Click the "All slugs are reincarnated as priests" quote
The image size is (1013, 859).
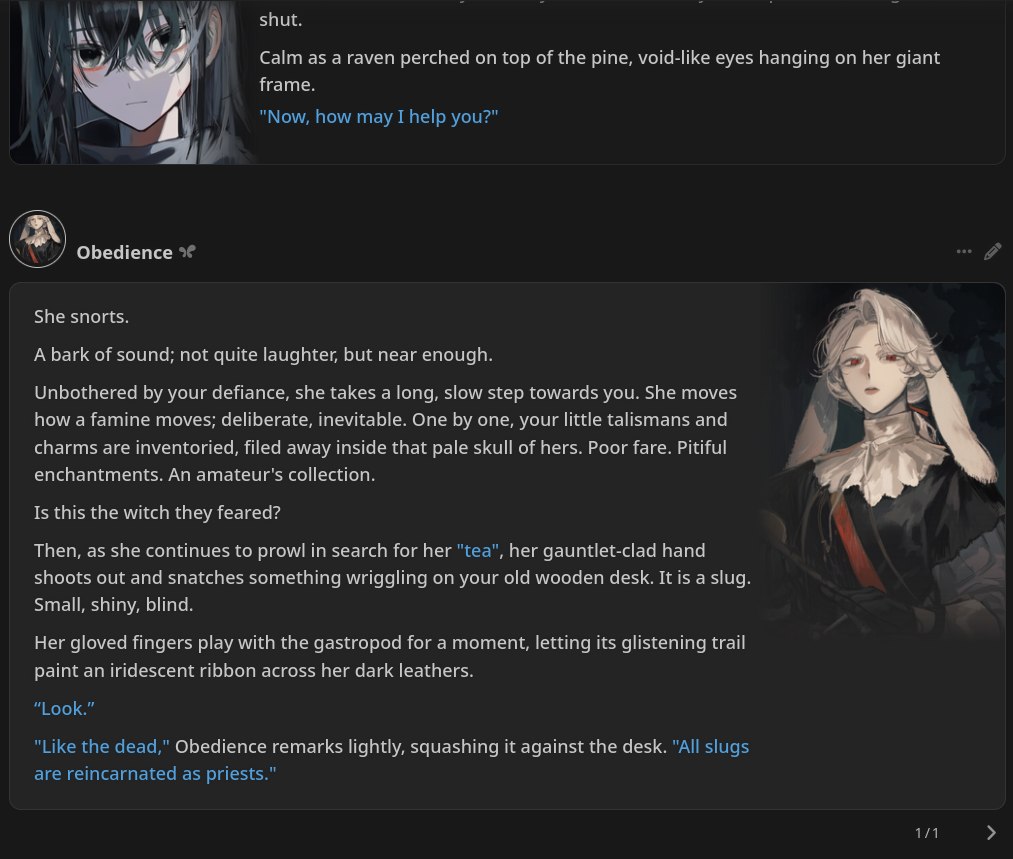point(392,760)
